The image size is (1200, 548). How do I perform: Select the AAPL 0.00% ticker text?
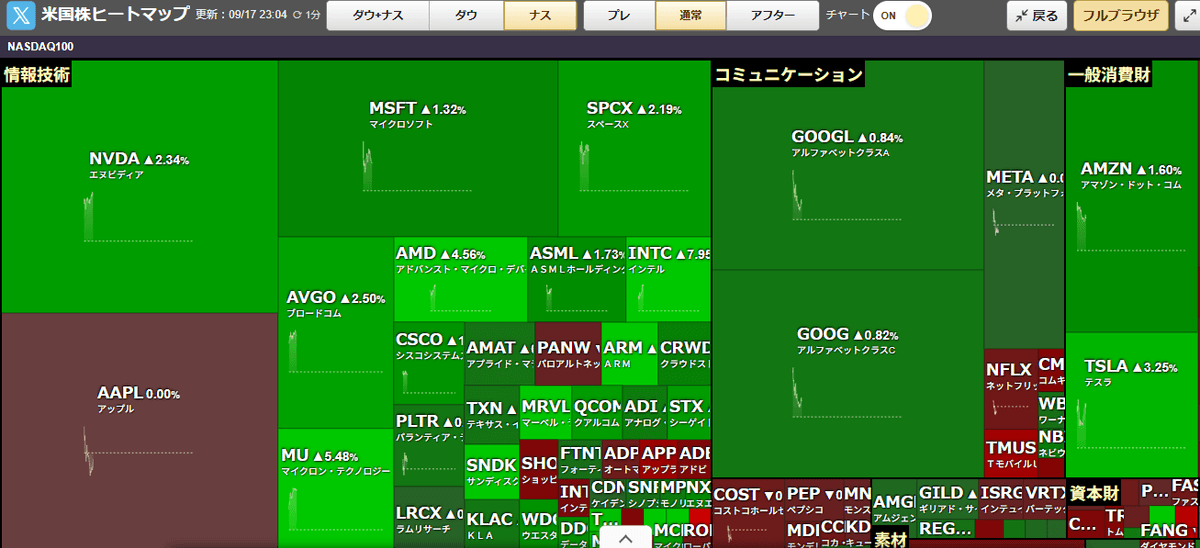pyautogui.click(x=138, y=393)
